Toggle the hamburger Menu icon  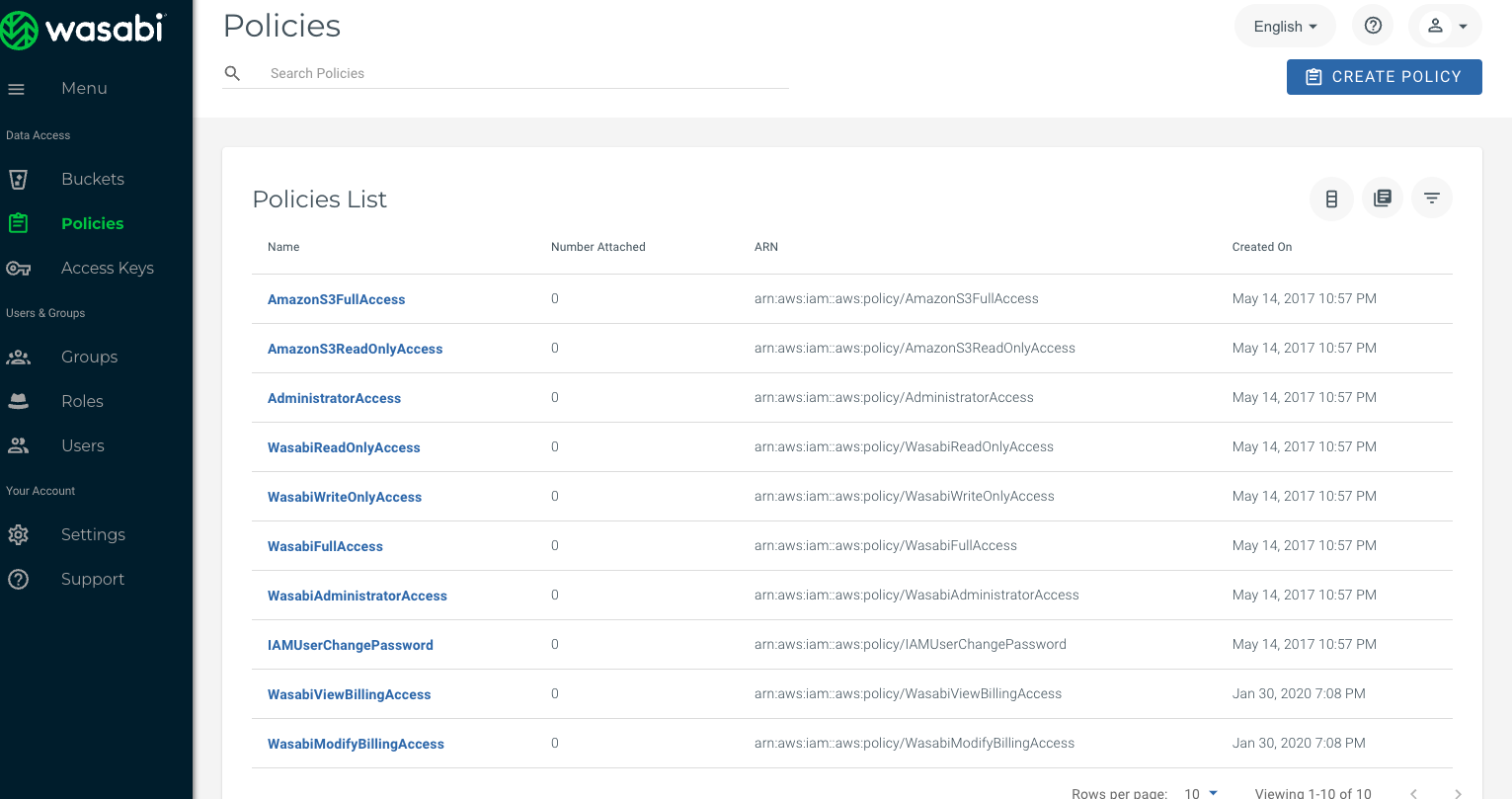tap(16, 89)
